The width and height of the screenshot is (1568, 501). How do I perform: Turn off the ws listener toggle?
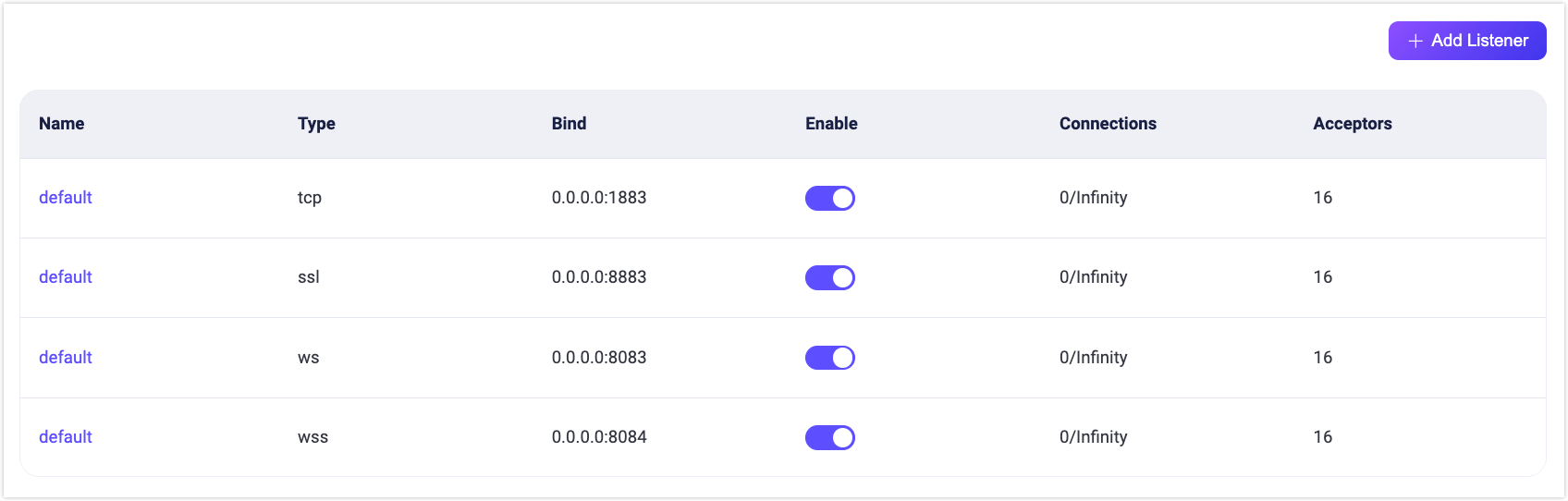point(830,358)
